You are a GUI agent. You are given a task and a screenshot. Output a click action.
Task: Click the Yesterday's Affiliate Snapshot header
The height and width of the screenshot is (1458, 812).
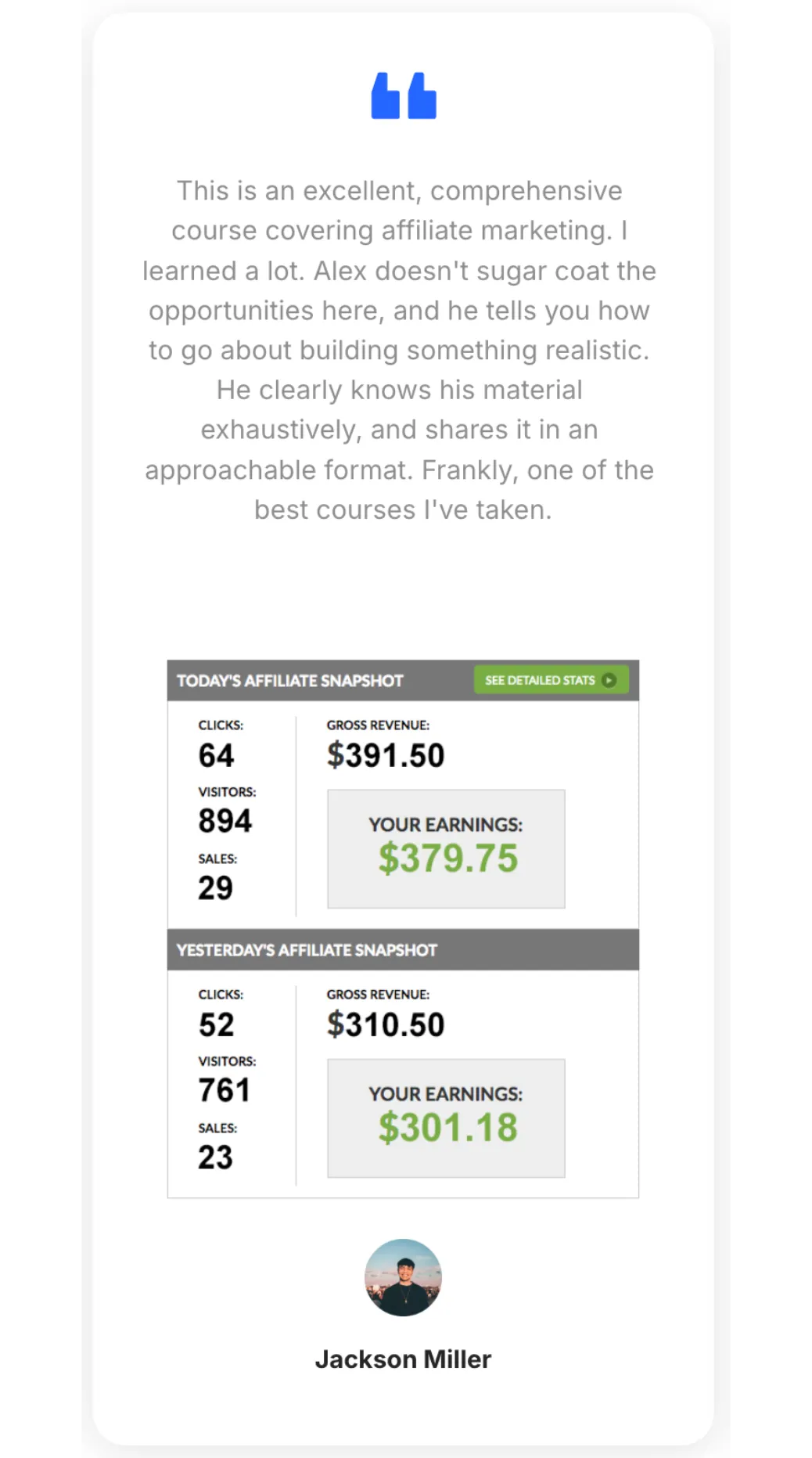click(x=307, y=950)
